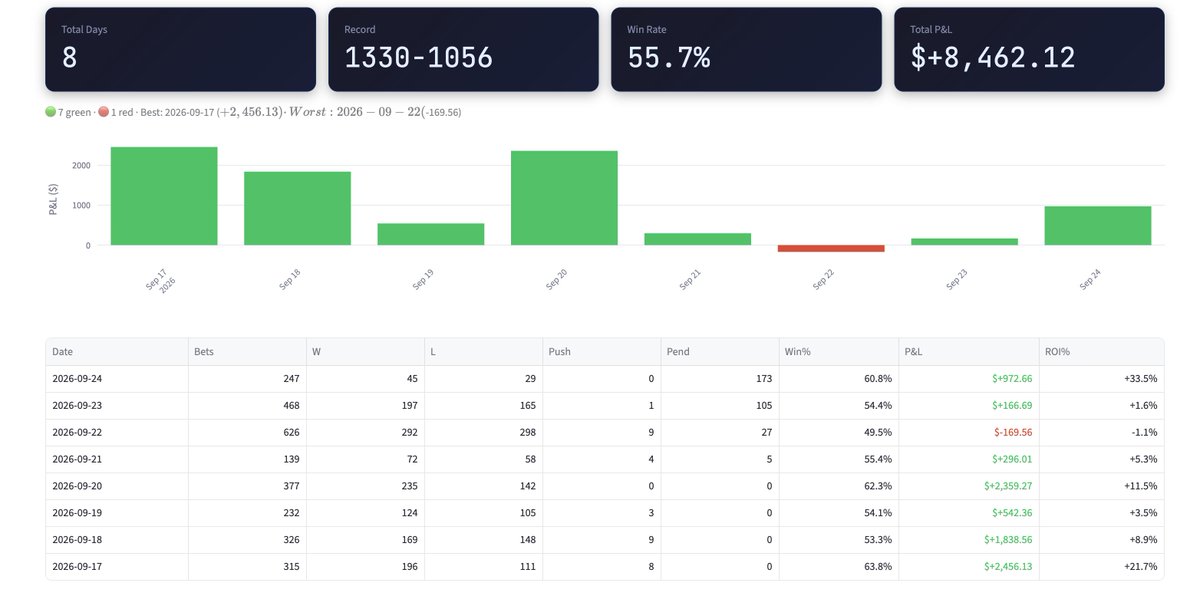This screenshot has height=596, width=1200.
Task: Click the 292 wins cell
Action: click(365, 433)
